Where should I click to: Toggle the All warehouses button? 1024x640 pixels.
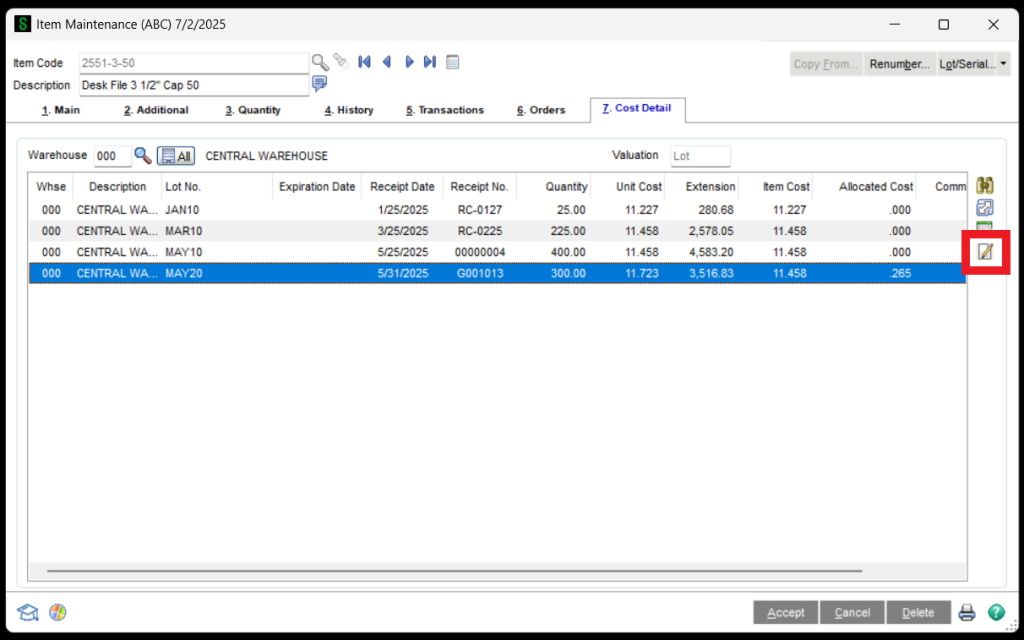point(176,156)
